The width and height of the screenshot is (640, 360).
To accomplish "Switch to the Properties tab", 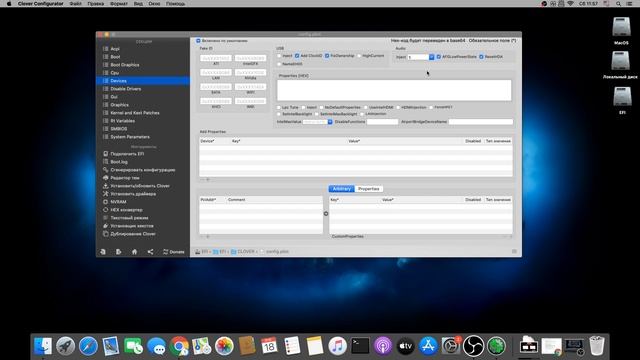I will pos(369,189).
